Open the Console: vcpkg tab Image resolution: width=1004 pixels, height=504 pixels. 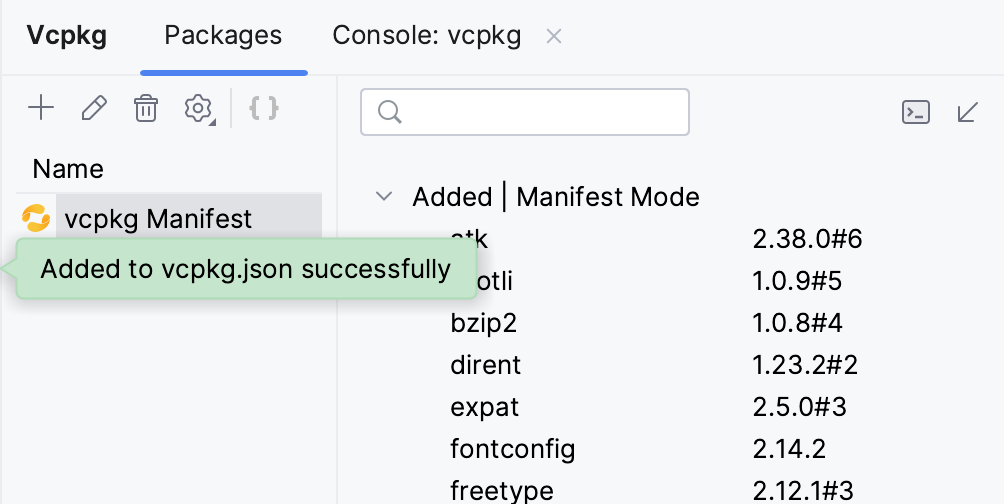click(426, 36)
